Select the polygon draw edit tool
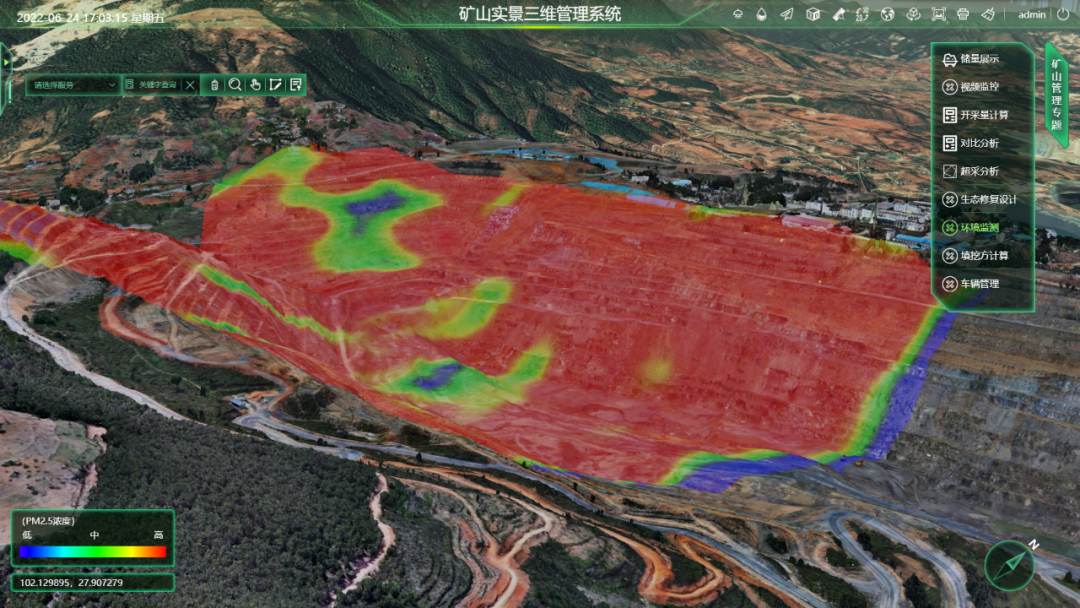 [276, 85]
